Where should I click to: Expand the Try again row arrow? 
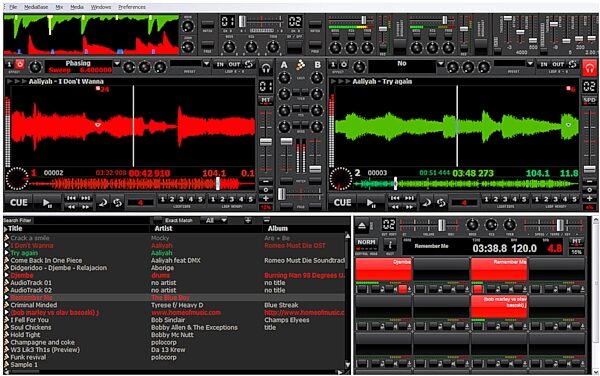coord(6,253)
